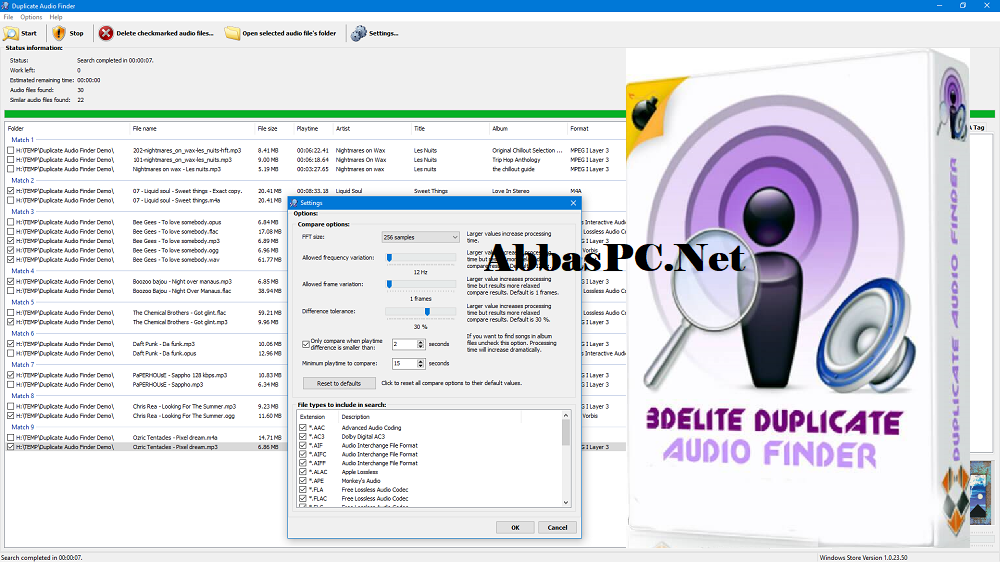
Task: Select Chris Rea Looking For The Summer.ogg file name
Action: click(184, 416)
